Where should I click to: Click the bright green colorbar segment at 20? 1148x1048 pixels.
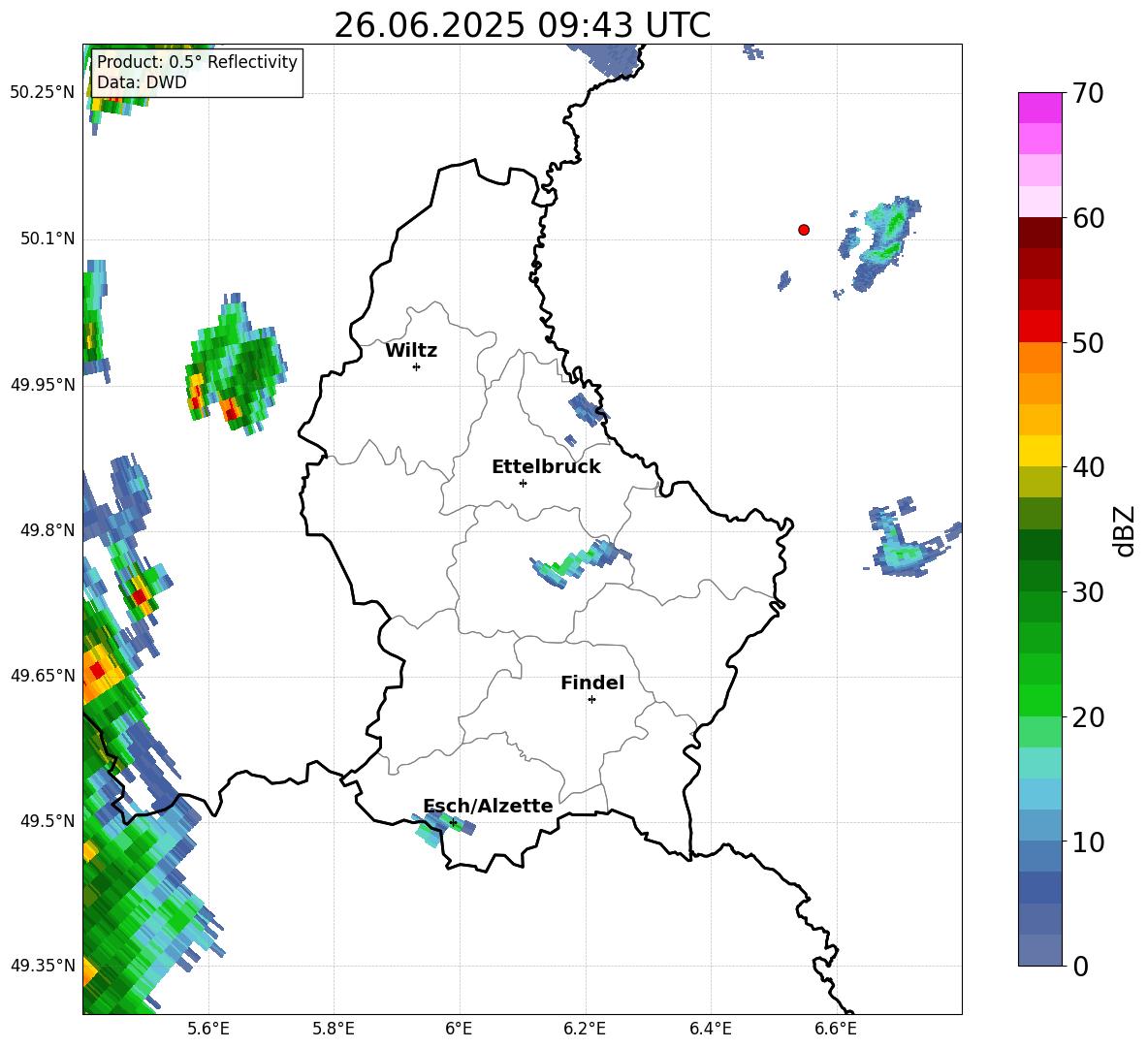1039,700
